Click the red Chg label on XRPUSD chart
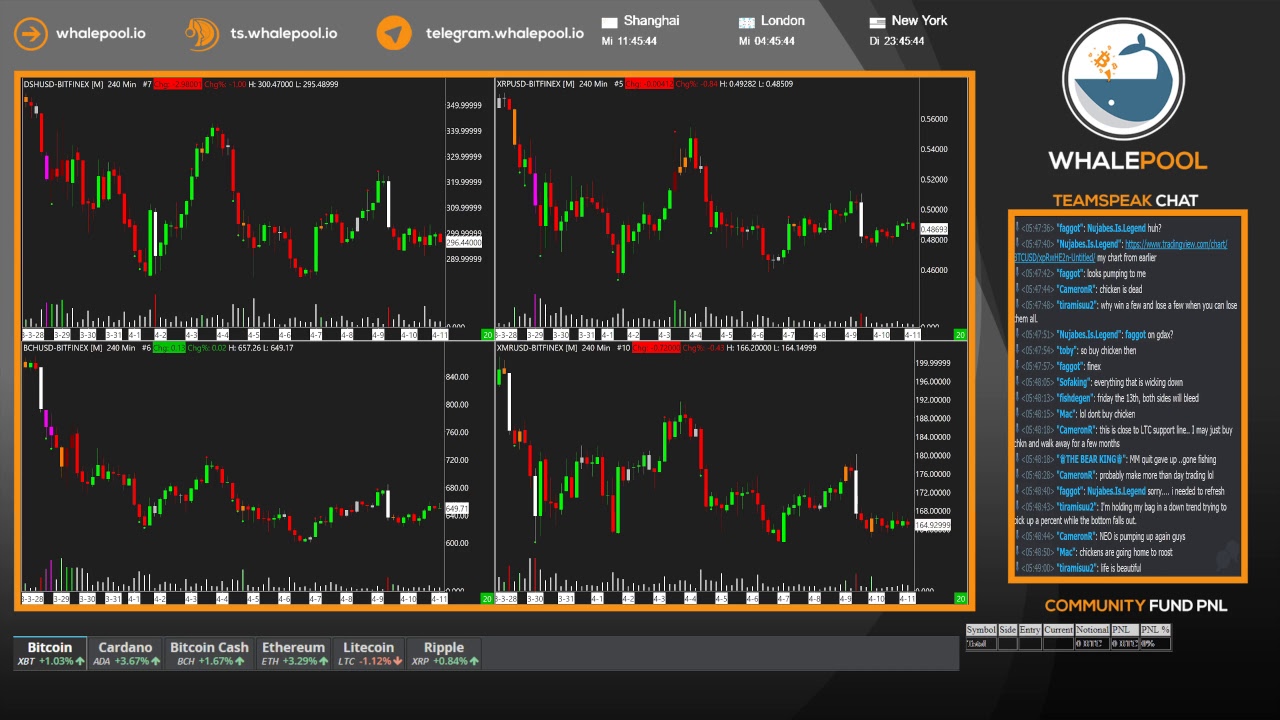 (649, 84)
